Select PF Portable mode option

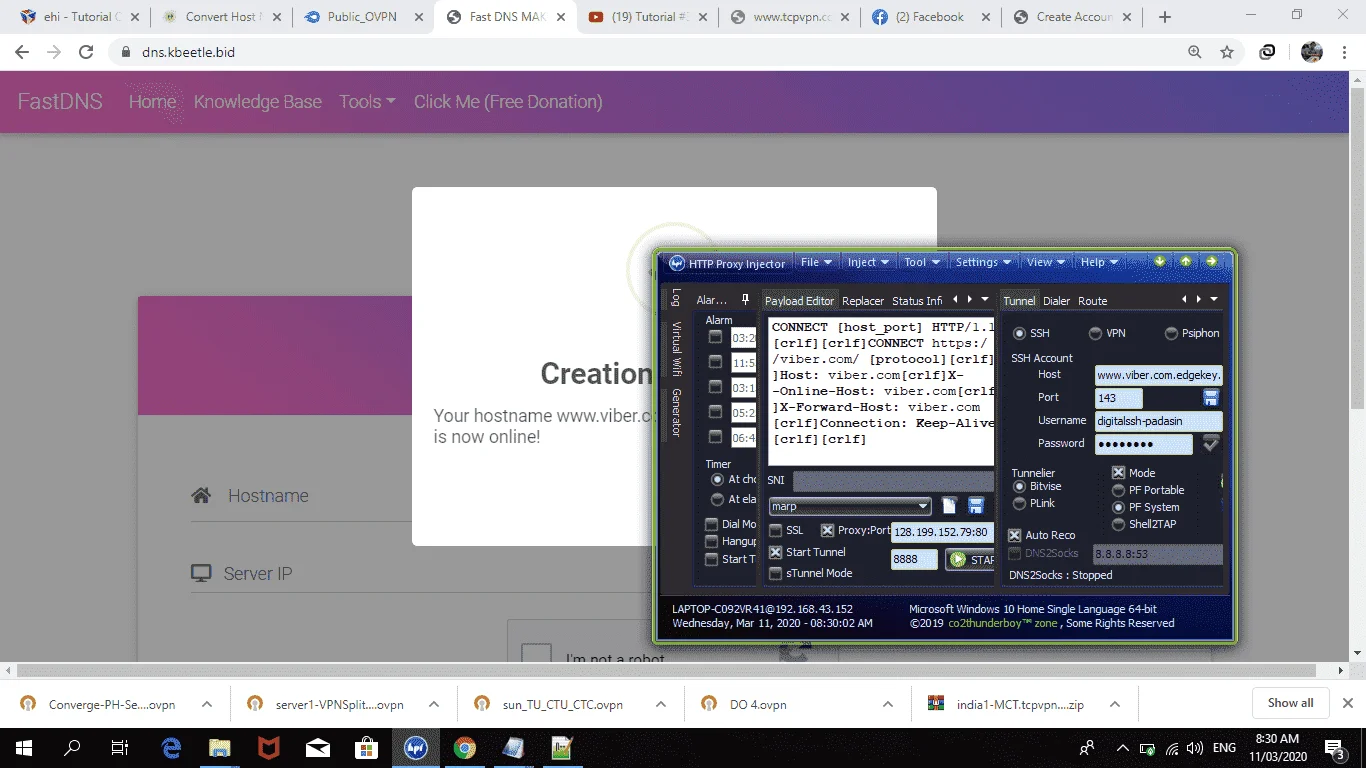coord(1119,490)
